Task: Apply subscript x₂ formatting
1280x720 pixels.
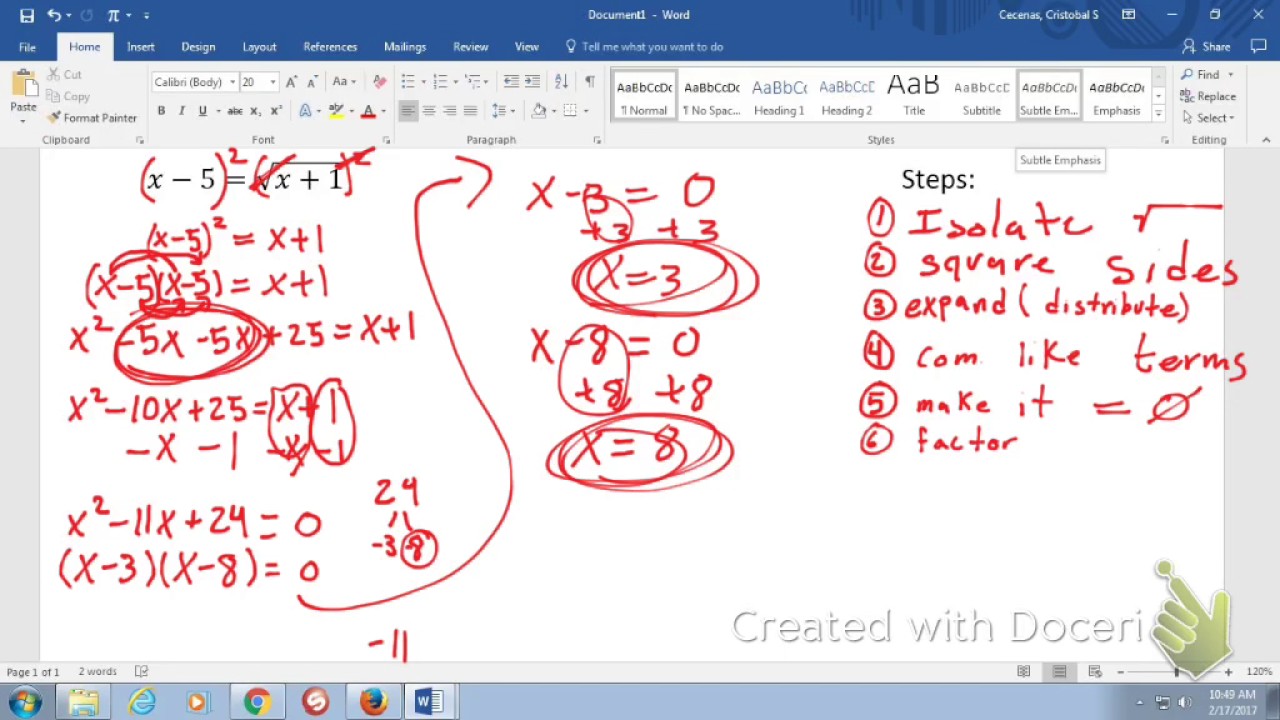Action: [256, 111]
